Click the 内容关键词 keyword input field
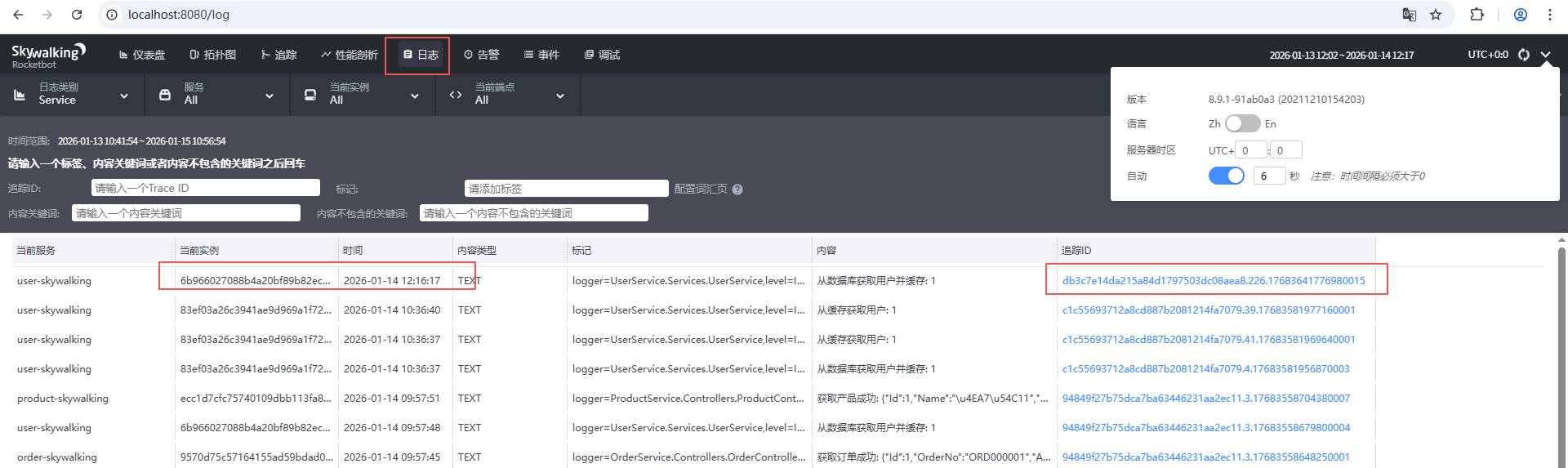Viewport: 1568px width, 468px height. 186,213
